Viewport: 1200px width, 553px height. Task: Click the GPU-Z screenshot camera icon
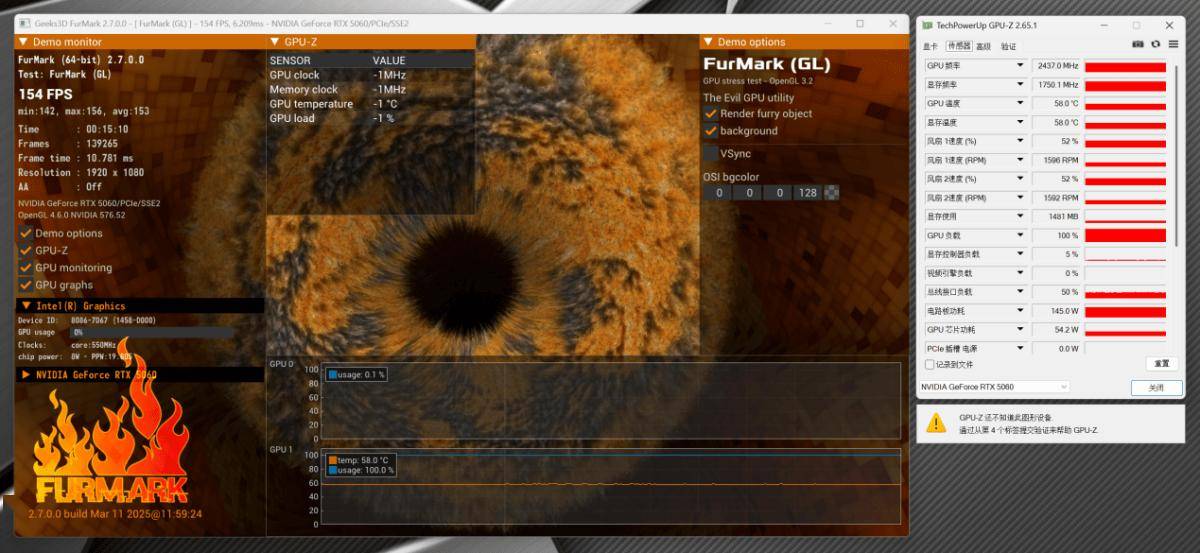point(1138,45)
